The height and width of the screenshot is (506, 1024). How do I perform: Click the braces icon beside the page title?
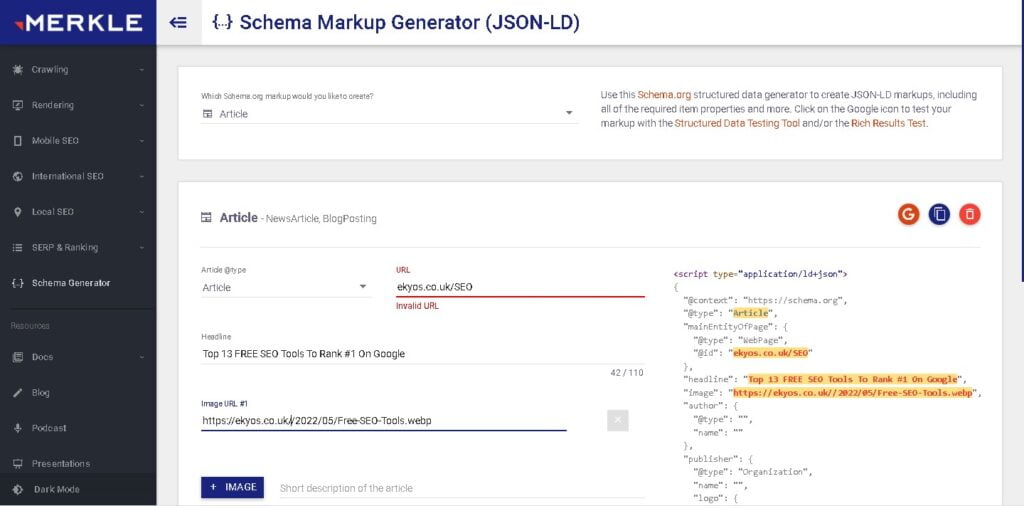(x=223, y=23)
